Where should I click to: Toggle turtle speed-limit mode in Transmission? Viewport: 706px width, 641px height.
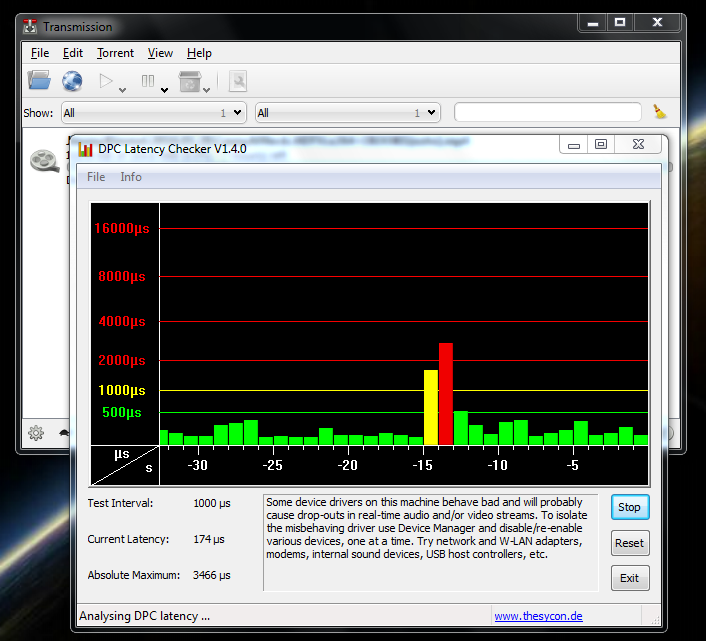pos(64,433)
